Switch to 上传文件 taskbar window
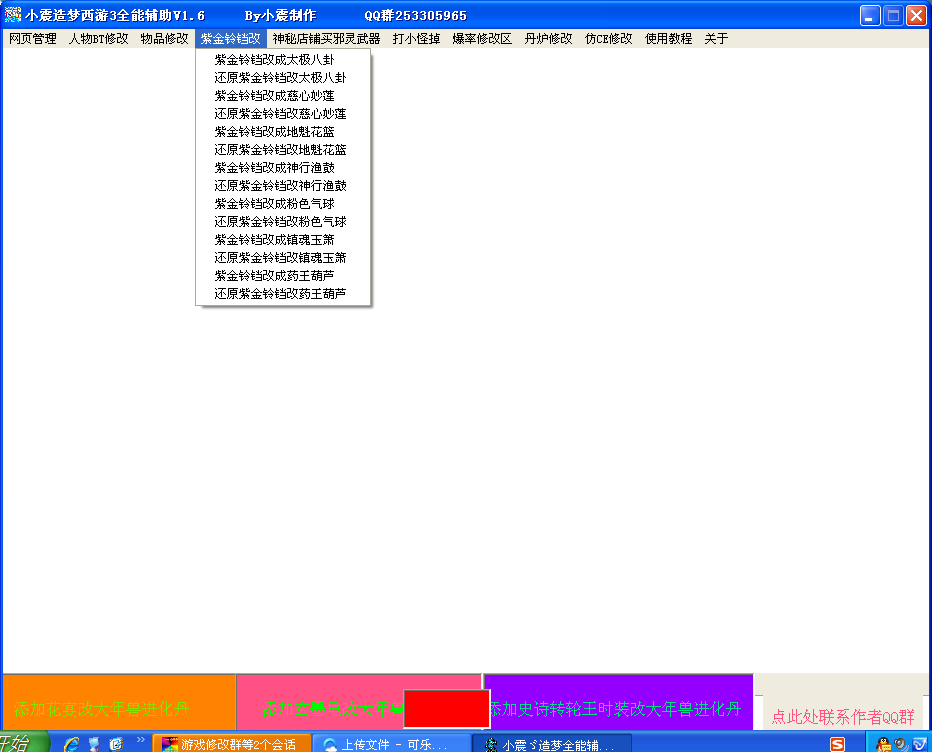The height and width of the screenshot is (752, 932). 390,744
